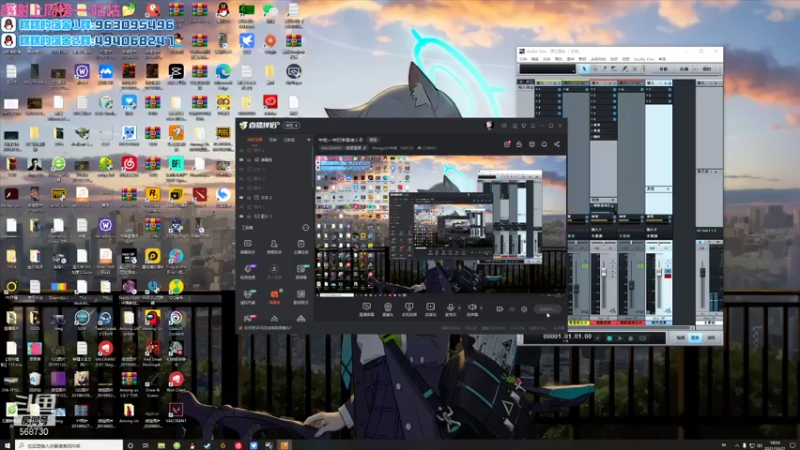Open the QQ penguin desktop shortcut

tap(223, 10)
